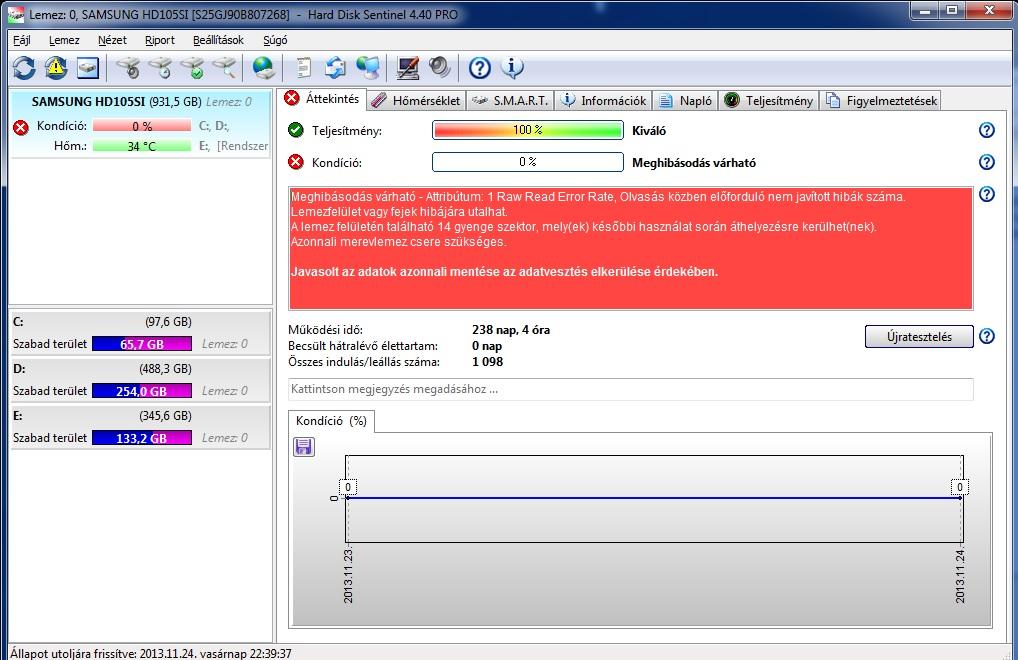Click the globe over disk toolbar icon

click(x=264, y=67)
